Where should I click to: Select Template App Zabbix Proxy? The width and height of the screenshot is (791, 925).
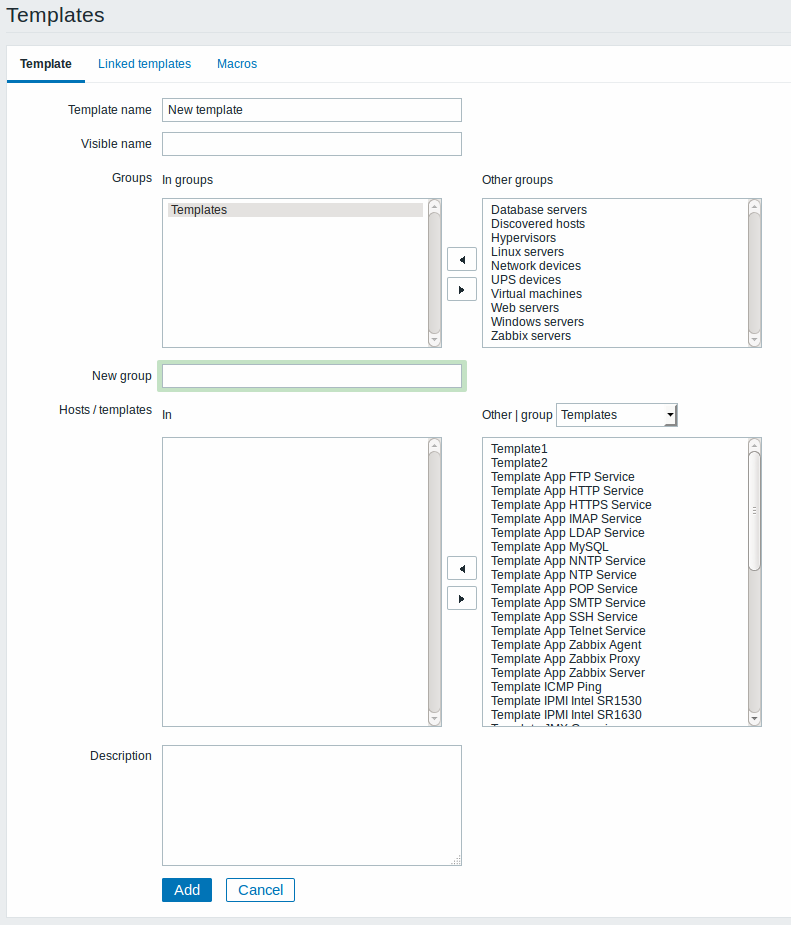[565, 659]
